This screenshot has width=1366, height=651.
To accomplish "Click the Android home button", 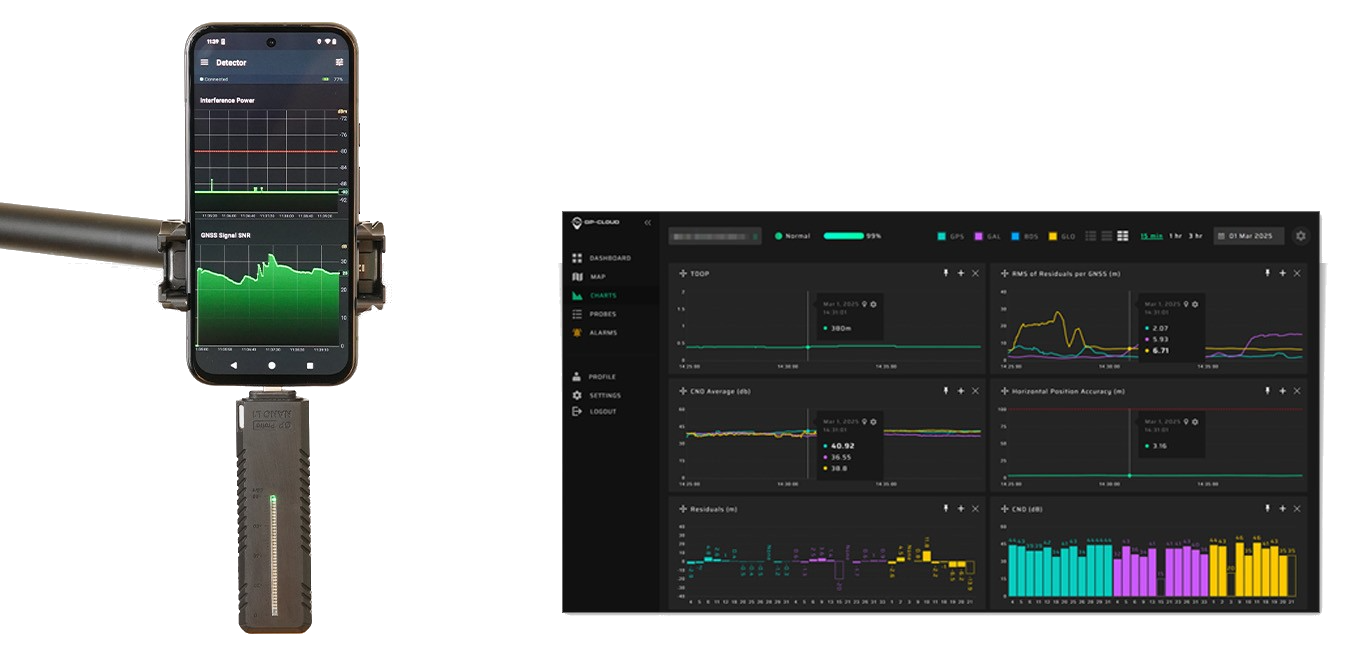I will pos(271,366).
